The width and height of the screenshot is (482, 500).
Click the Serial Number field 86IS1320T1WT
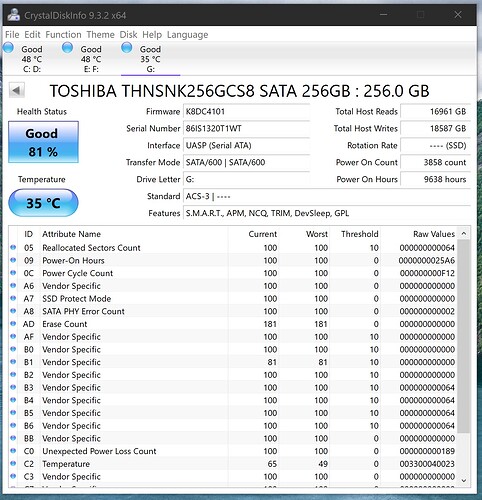[x=246, y=128]
